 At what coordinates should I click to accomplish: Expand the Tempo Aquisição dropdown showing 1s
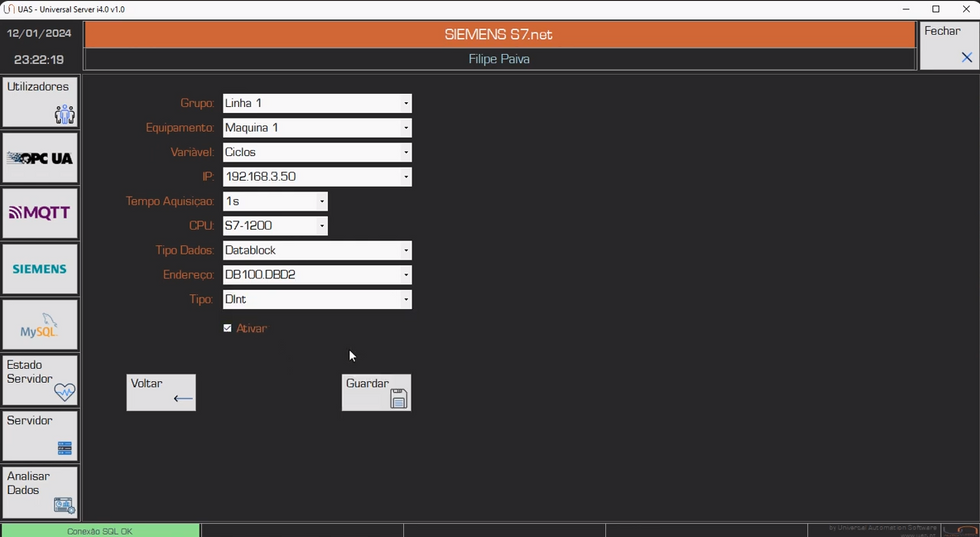click(322, 201)
